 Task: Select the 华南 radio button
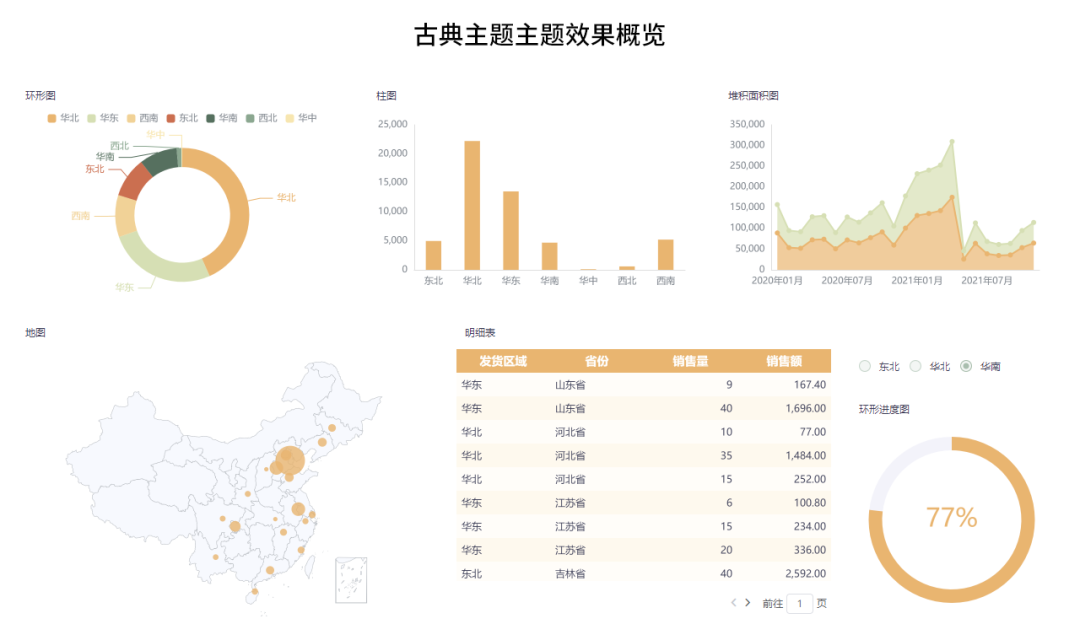pos(965,366)
